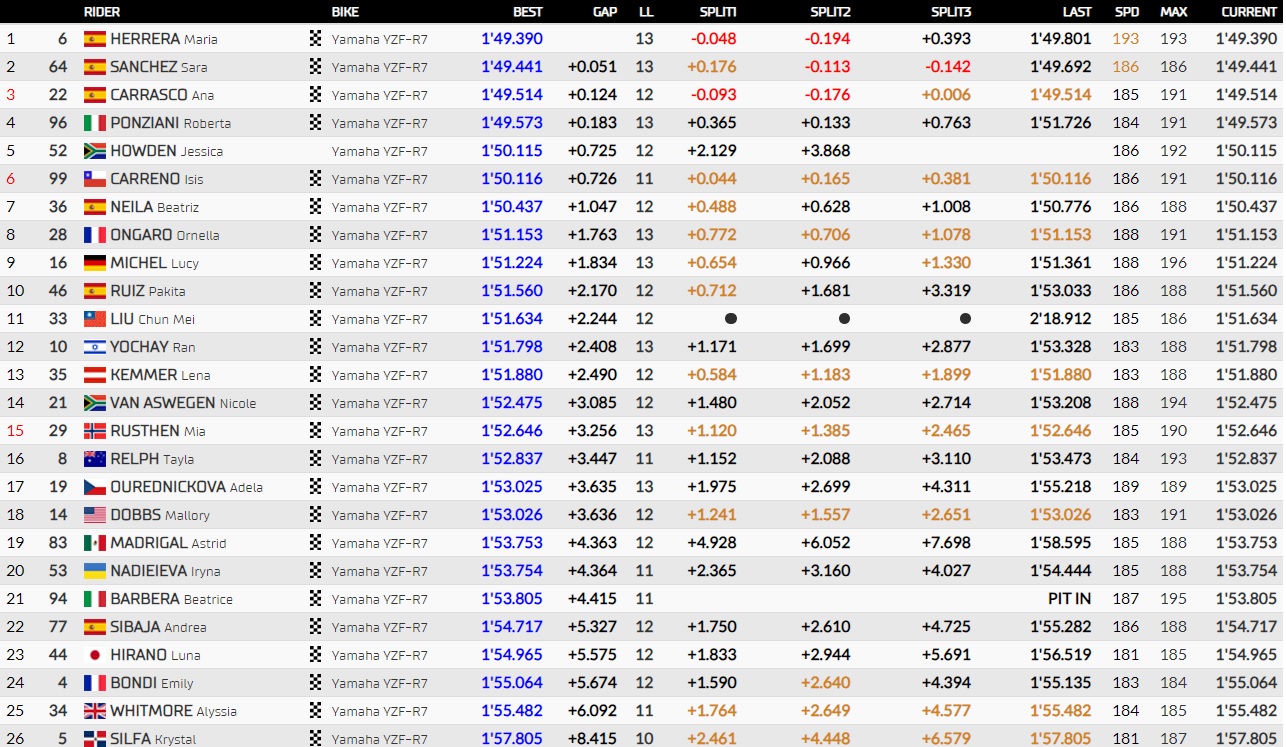Click the GAP column header
Viewport: 1286px width, 747px height.
[604, 12]
